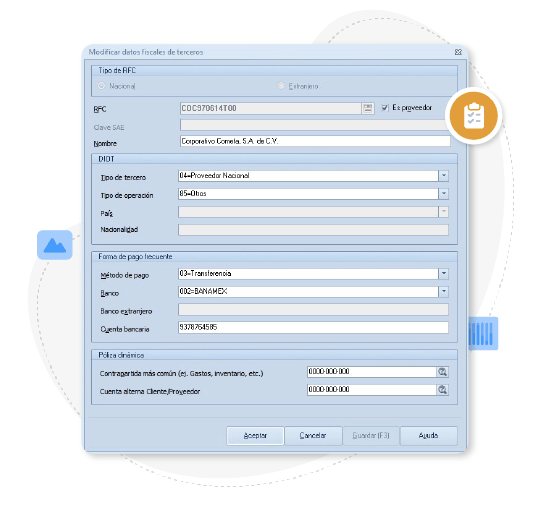Viewport: 548px width, 506px height.
Task: Close the Modificar datos fiscales dialog
Action: click(458, 52)
